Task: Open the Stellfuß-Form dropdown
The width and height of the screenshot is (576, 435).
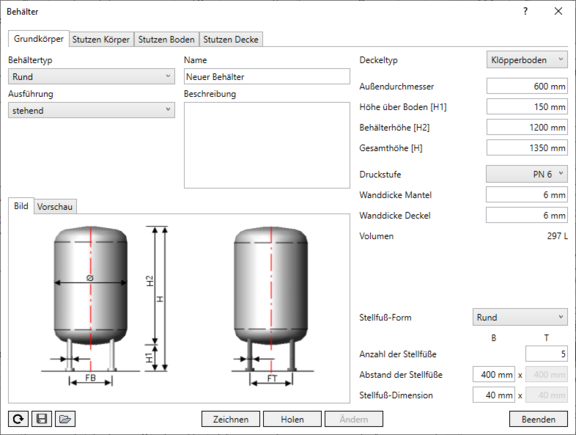Action: (520, 317)
